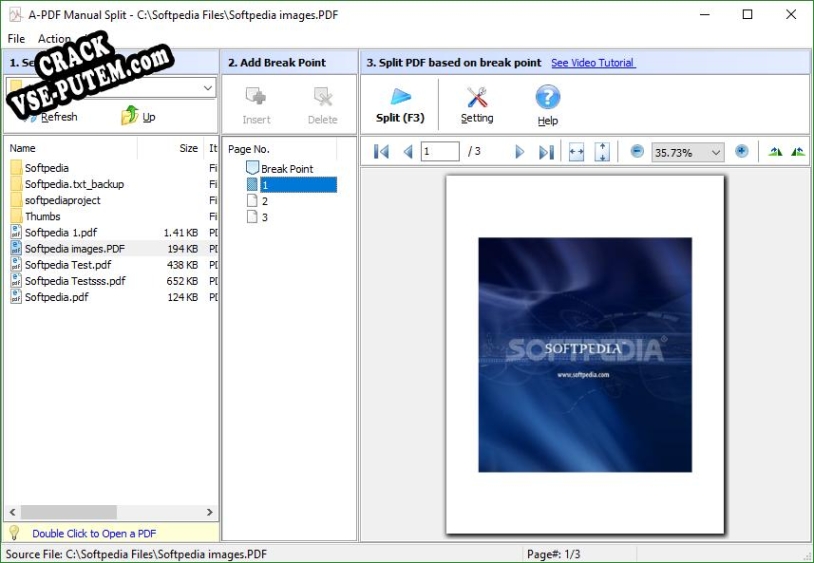Zoom in with plus icon

[x=741, y=152]
